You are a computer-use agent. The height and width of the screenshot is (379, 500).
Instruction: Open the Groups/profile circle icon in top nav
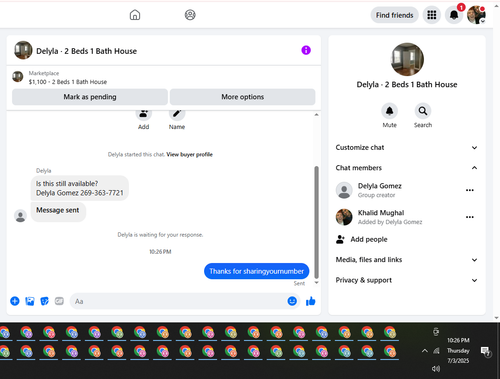point(190,15)
